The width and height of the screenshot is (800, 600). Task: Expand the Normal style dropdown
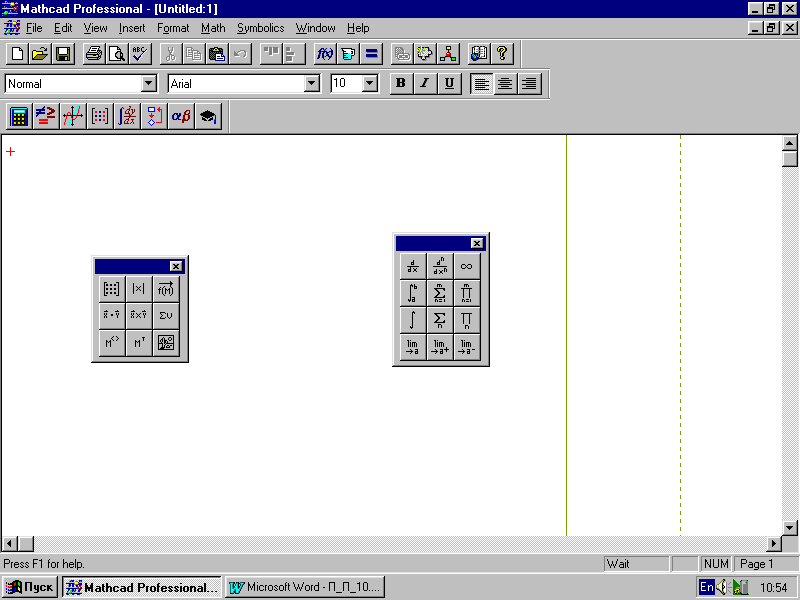pyautogui.click(x=148, y=83)
